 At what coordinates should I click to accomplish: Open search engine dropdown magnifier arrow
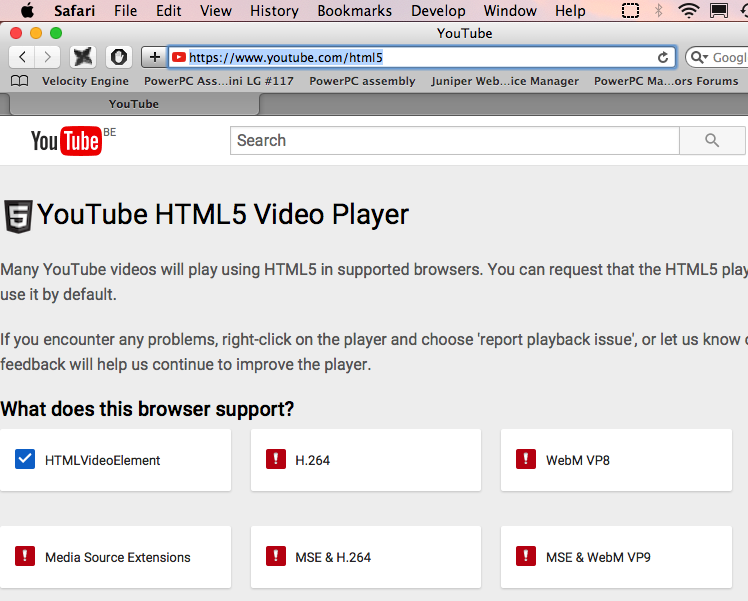(x=699, y=57)
